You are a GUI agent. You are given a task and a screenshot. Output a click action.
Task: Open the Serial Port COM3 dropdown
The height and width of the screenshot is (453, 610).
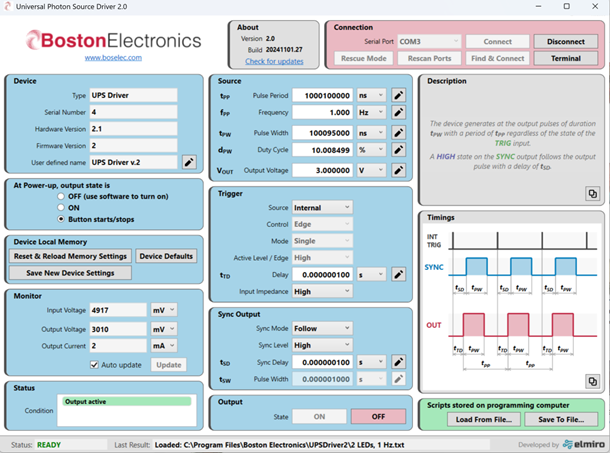pos(429,41)
